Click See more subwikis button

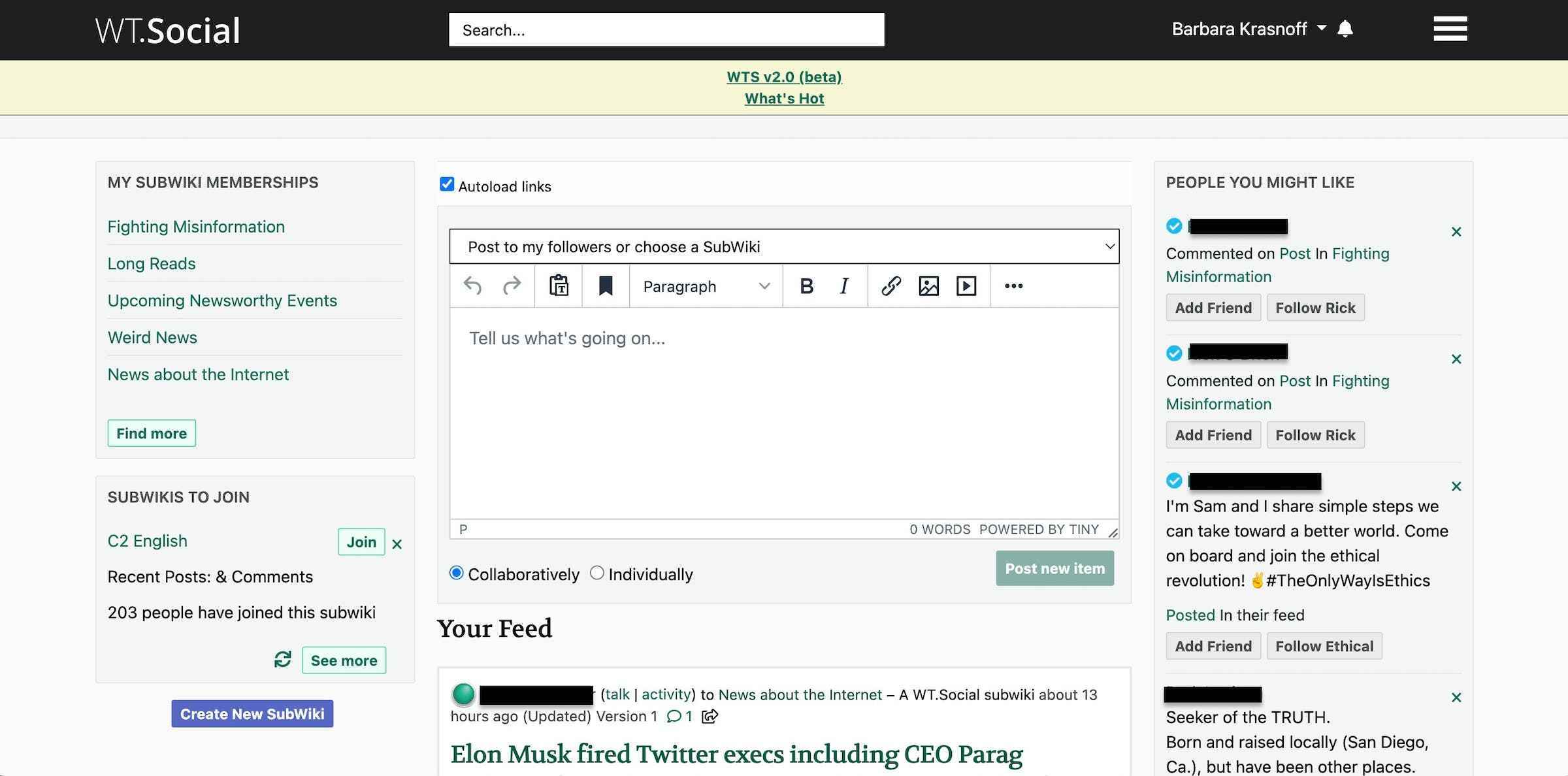click(344, 660)
